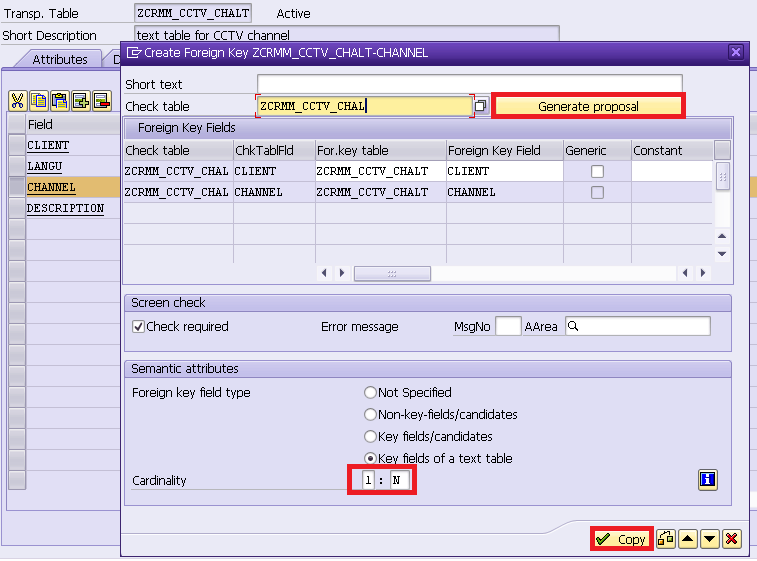Click the next (down arrow) button at dialog bottom
The height and width of the screenshot is (561, 757).
710,538
